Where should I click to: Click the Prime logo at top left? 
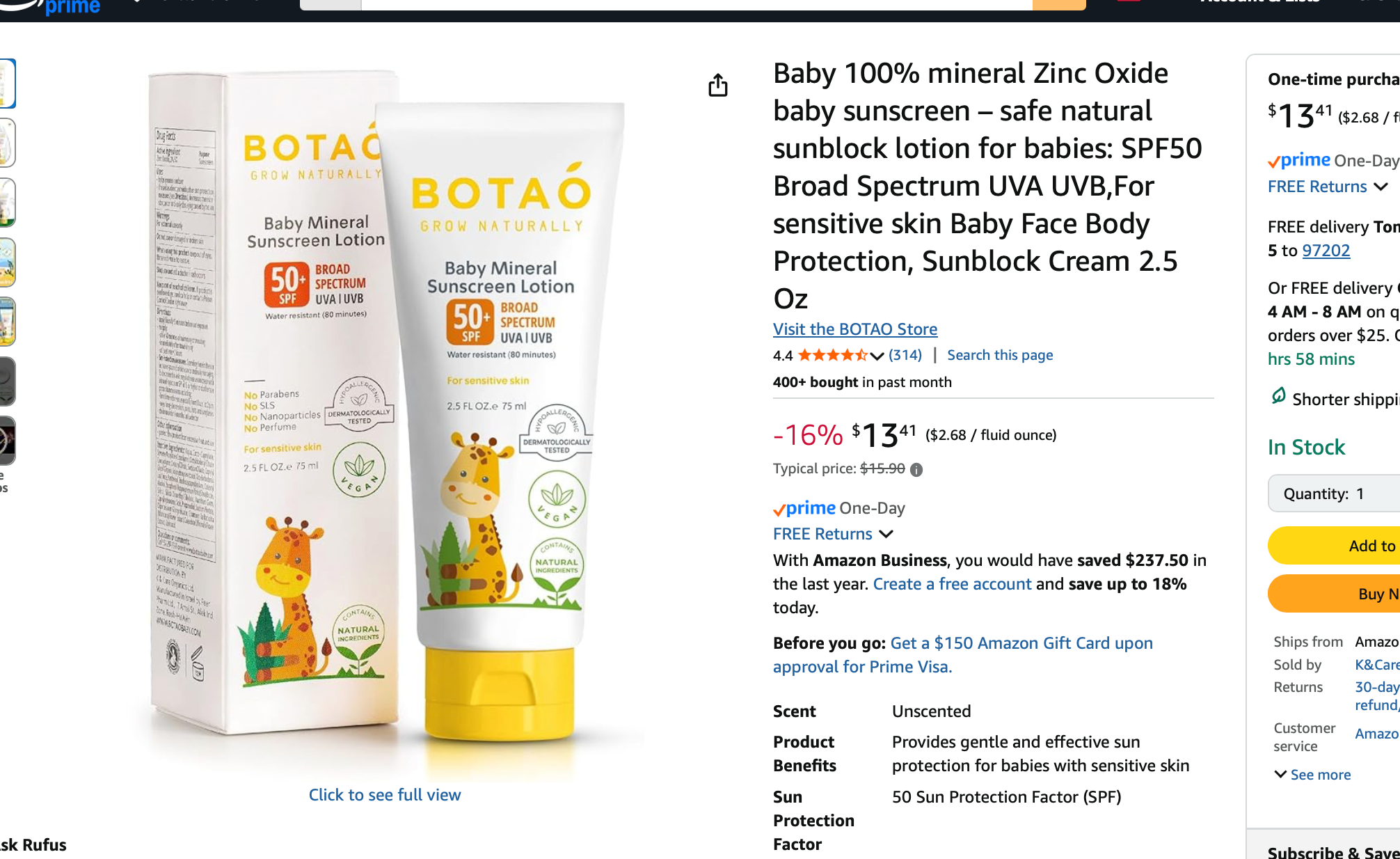pos(72,7)
